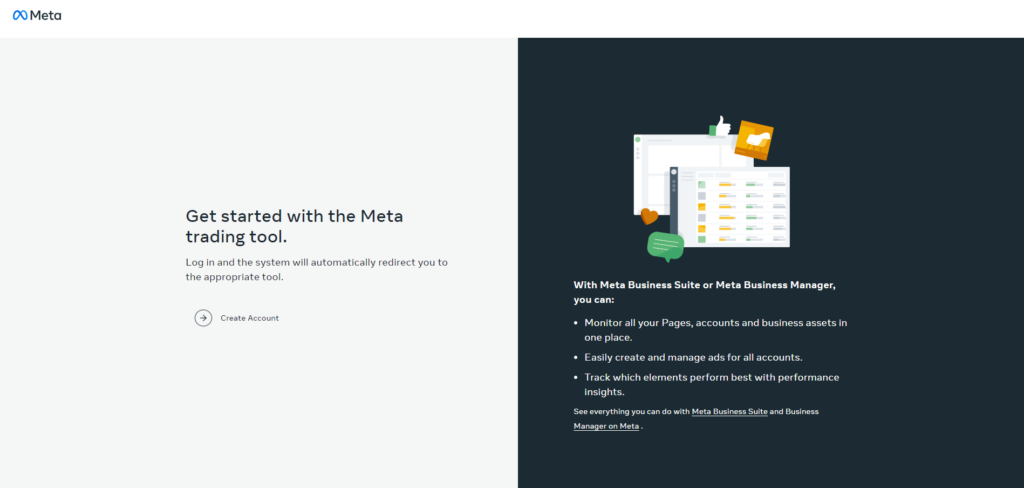Image resolution: width=1024 pixels, height=488 pixels.
Task: Click the circled arrow beside Create Account
Action: [203, 318]
